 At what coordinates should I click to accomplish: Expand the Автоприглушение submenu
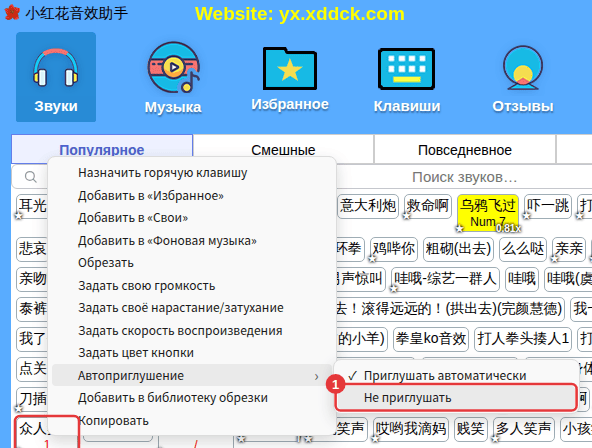point(191,375)
